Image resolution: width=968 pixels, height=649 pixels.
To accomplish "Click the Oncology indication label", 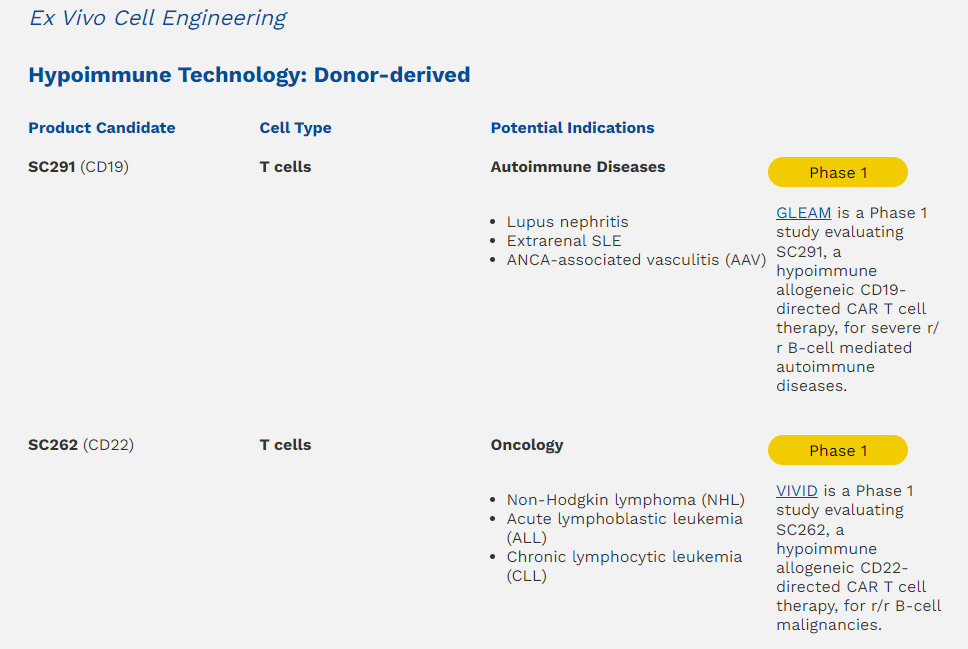I will [x=526, y=445].
